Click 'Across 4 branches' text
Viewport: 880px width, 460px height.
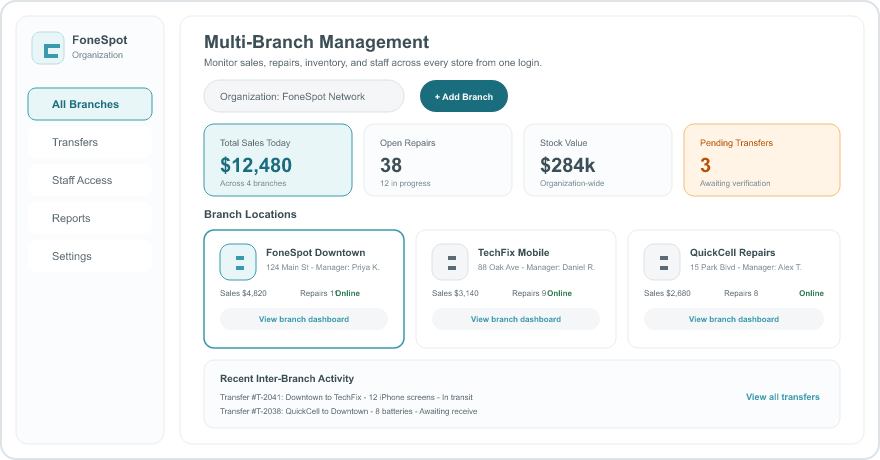click(x=253, y=183)
